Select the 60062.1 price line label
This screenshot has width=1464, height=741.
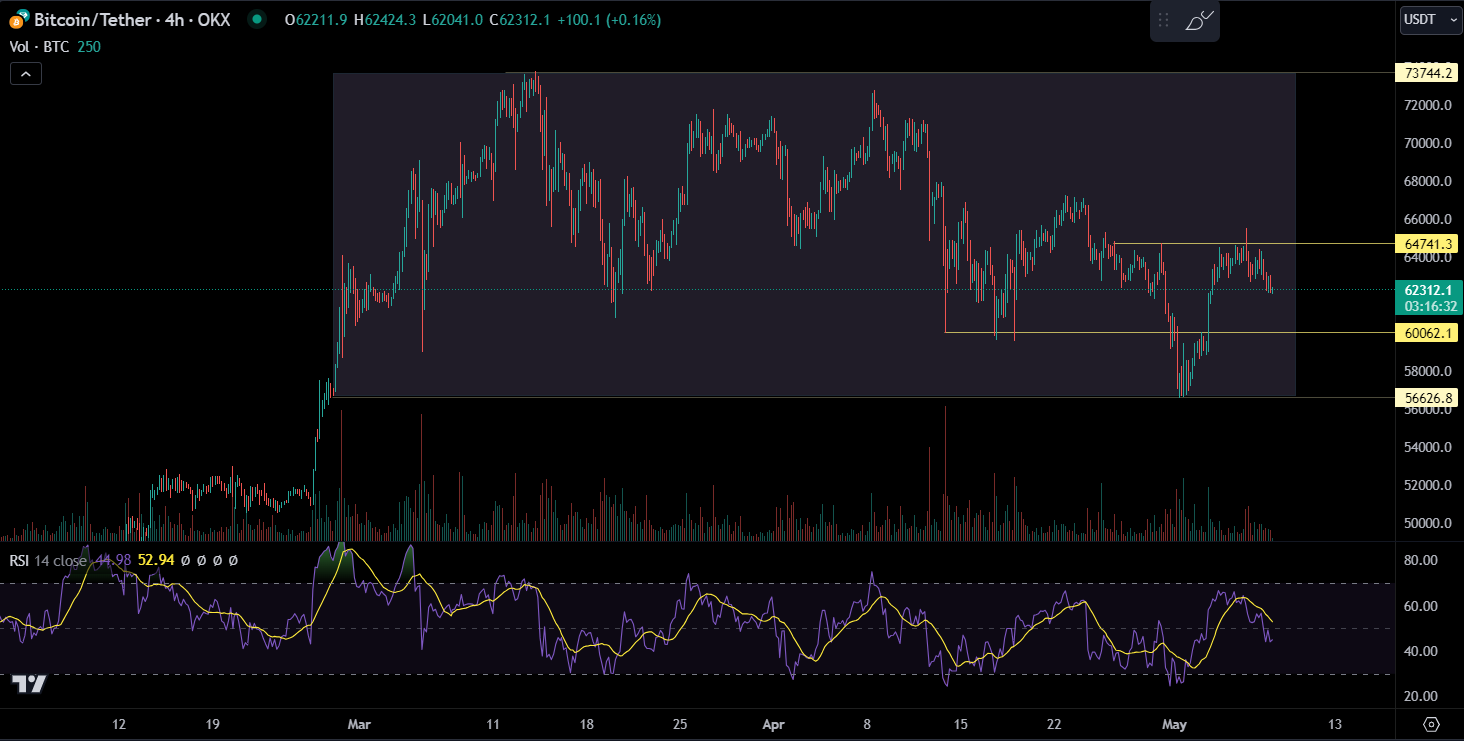[x=1428, y=333]
